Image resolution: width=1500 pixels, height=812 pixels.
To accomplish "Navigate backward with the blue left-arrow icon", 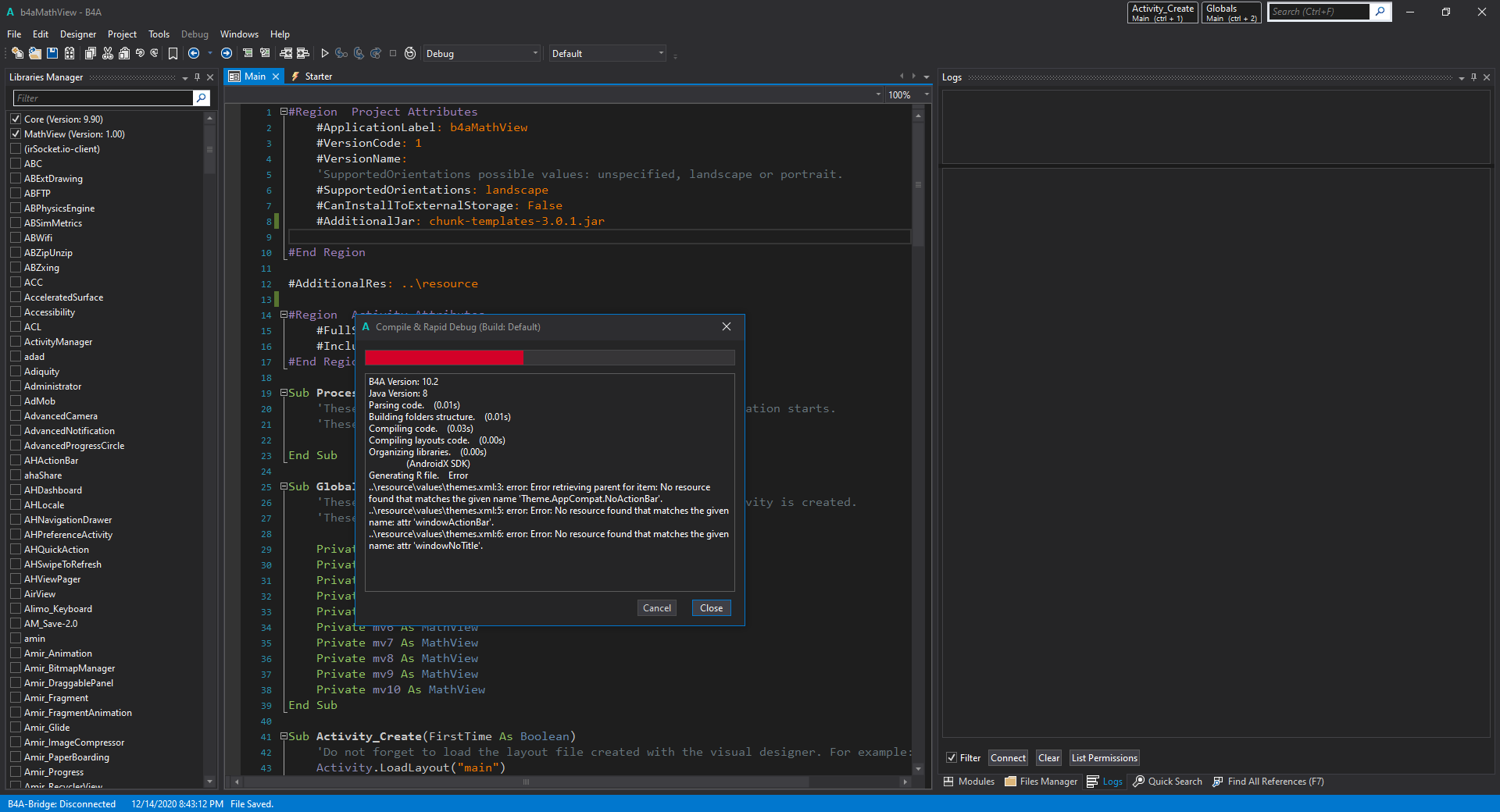I will pos(194,53).
